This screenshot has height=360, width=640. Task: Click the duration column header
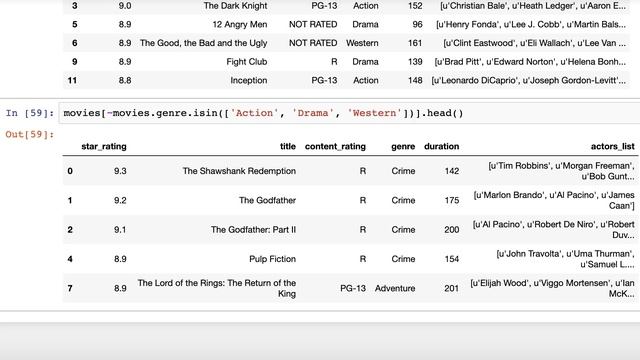tap(441, 147)
